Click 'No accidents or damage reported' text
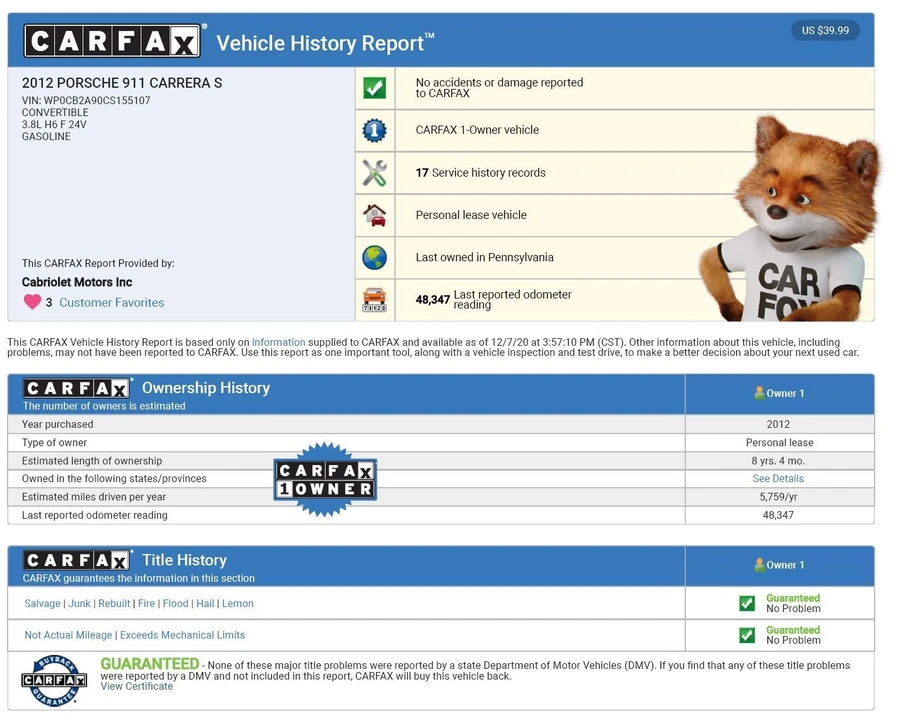Viewport: 903px width, 720px height. point(499,88)
